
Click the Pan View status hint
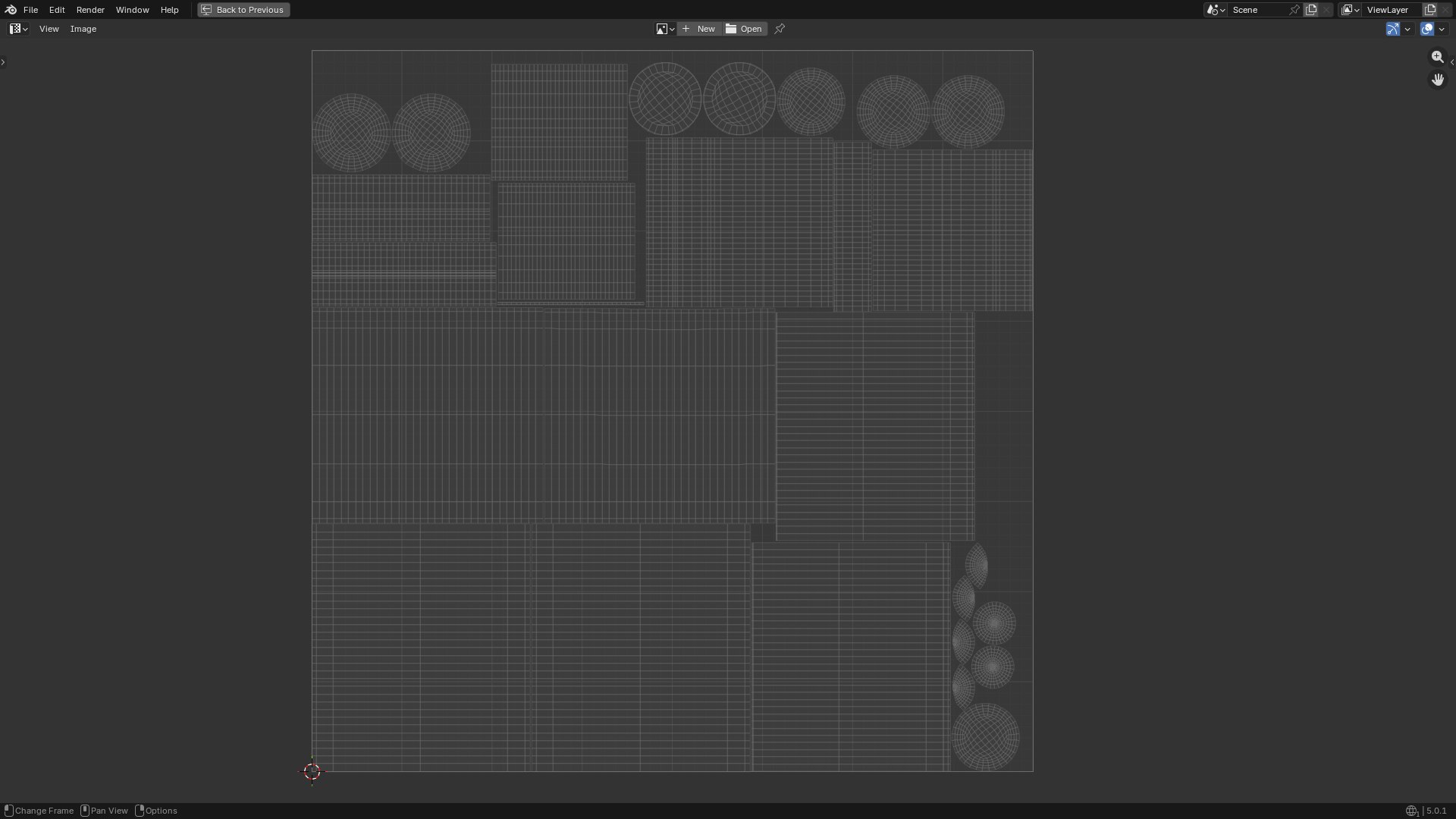(105, 811)
